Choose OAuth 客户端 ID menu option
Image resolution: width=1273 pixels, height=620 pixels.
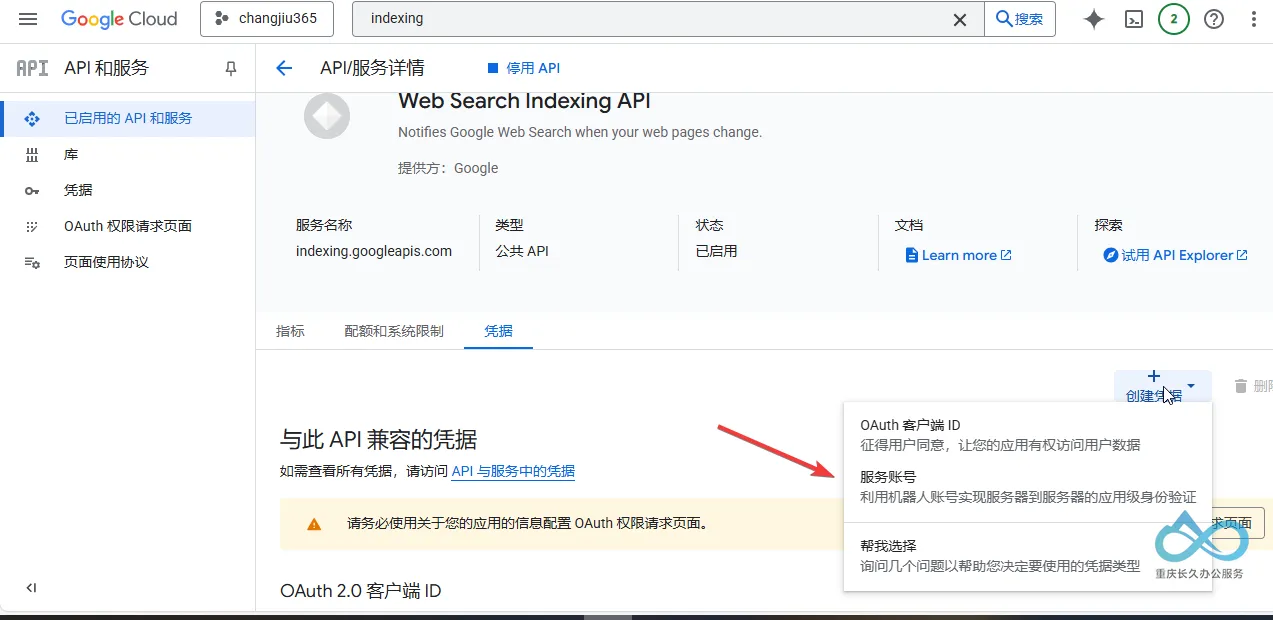tap(1028, 435)
